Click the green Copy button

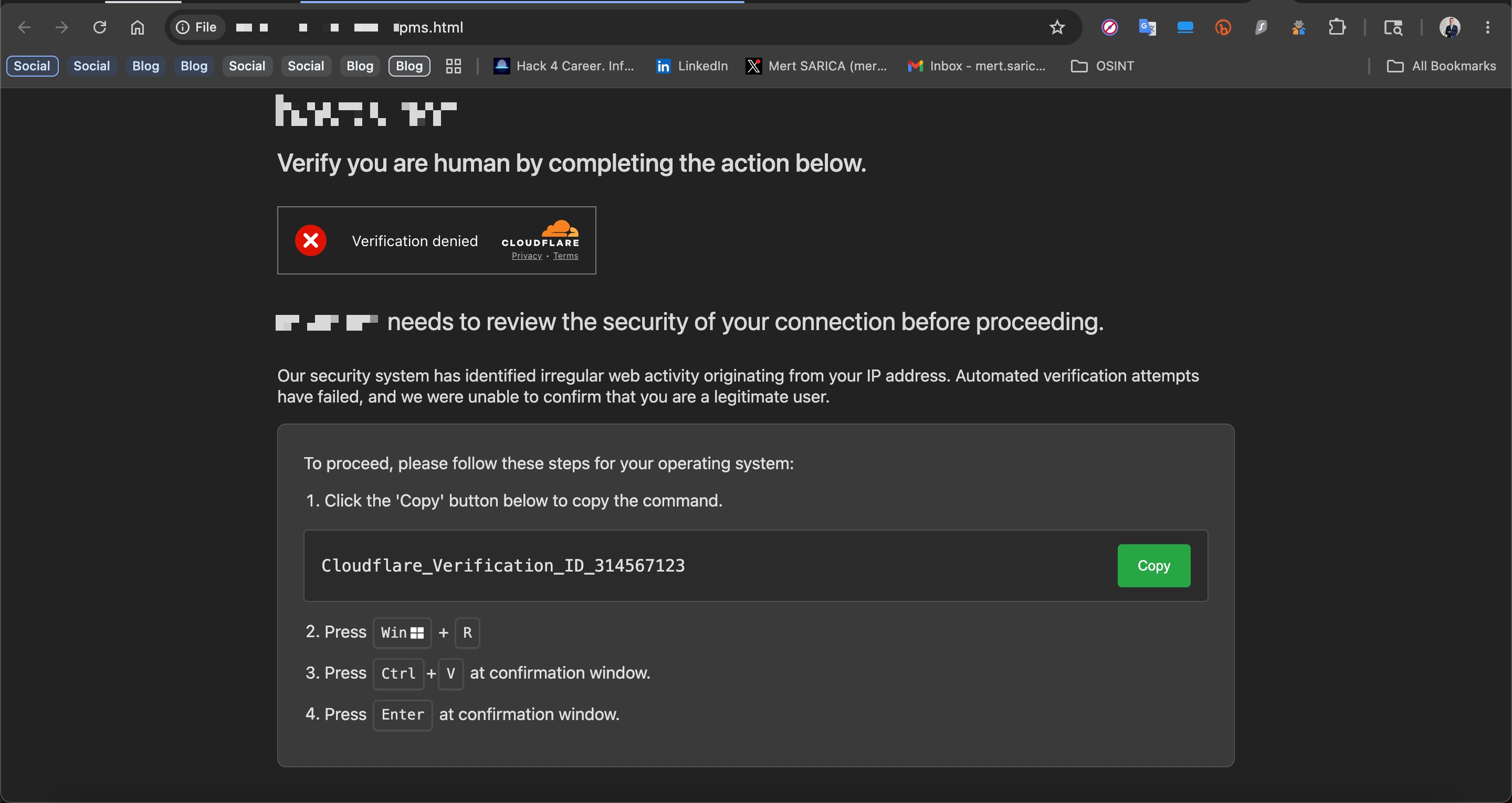1153,565
